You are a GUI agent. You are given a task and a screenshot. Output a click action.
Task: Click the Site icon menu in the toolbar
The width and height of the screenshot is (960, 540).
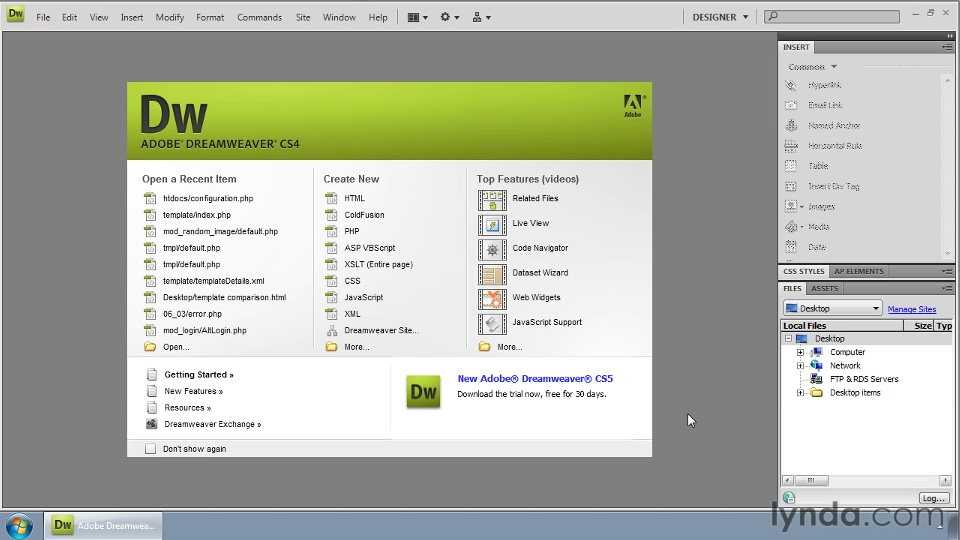[481, 17]
